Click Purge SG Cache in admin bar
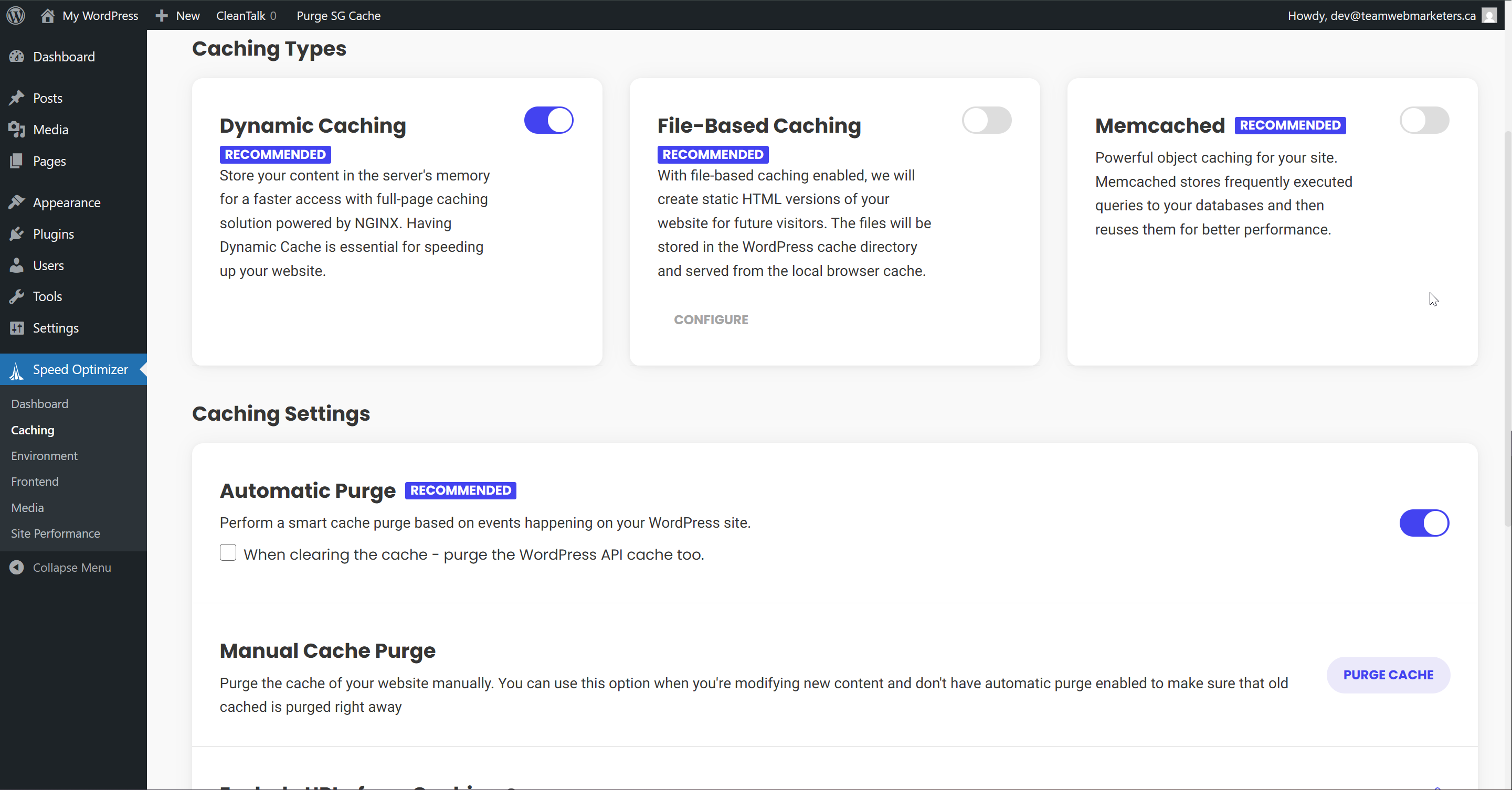 click(x=338, y=15)
